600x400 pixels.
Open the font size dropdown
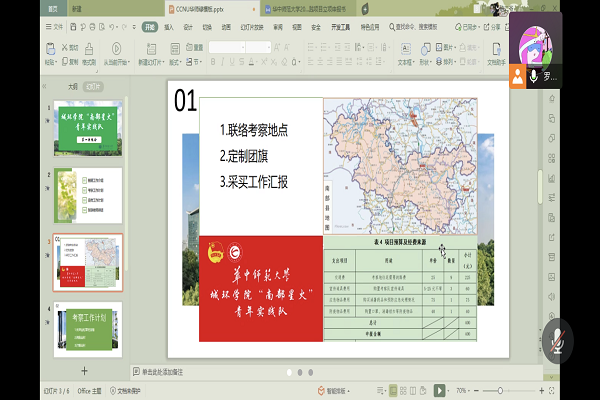coord(269,47)
